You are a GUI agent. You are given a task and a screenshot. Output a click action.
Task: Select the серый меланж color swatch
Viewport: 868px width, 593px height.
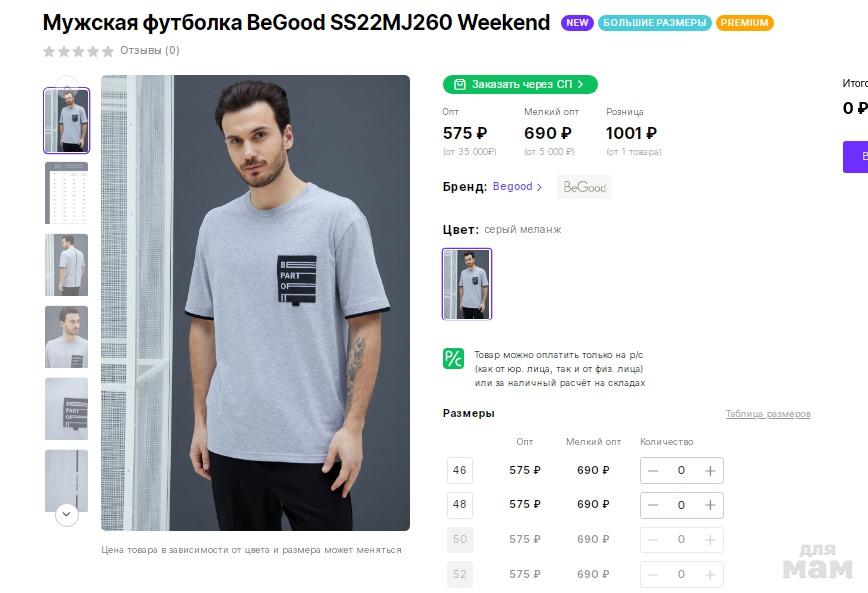[467, 284]
